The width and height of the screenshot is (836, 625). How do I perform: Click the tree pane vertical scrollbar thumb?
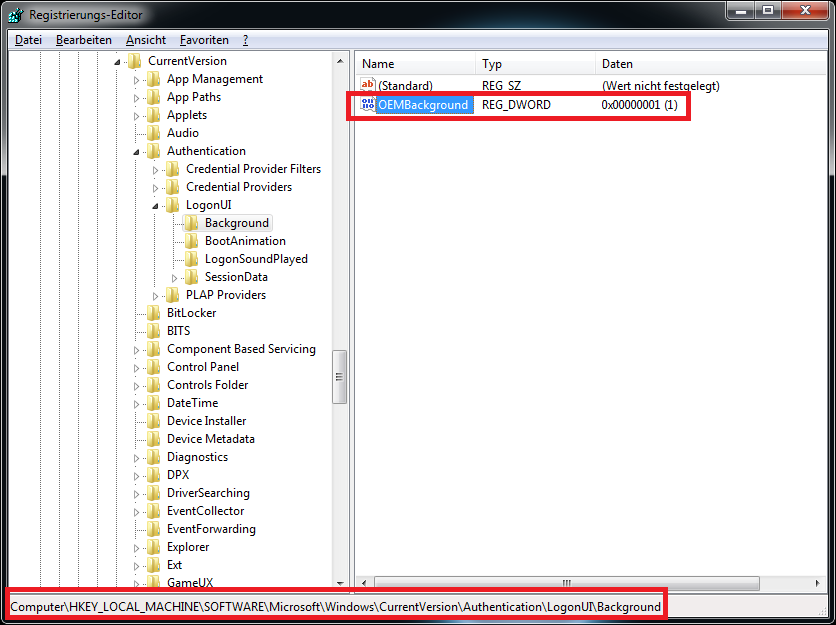click(x=340, y=377)
